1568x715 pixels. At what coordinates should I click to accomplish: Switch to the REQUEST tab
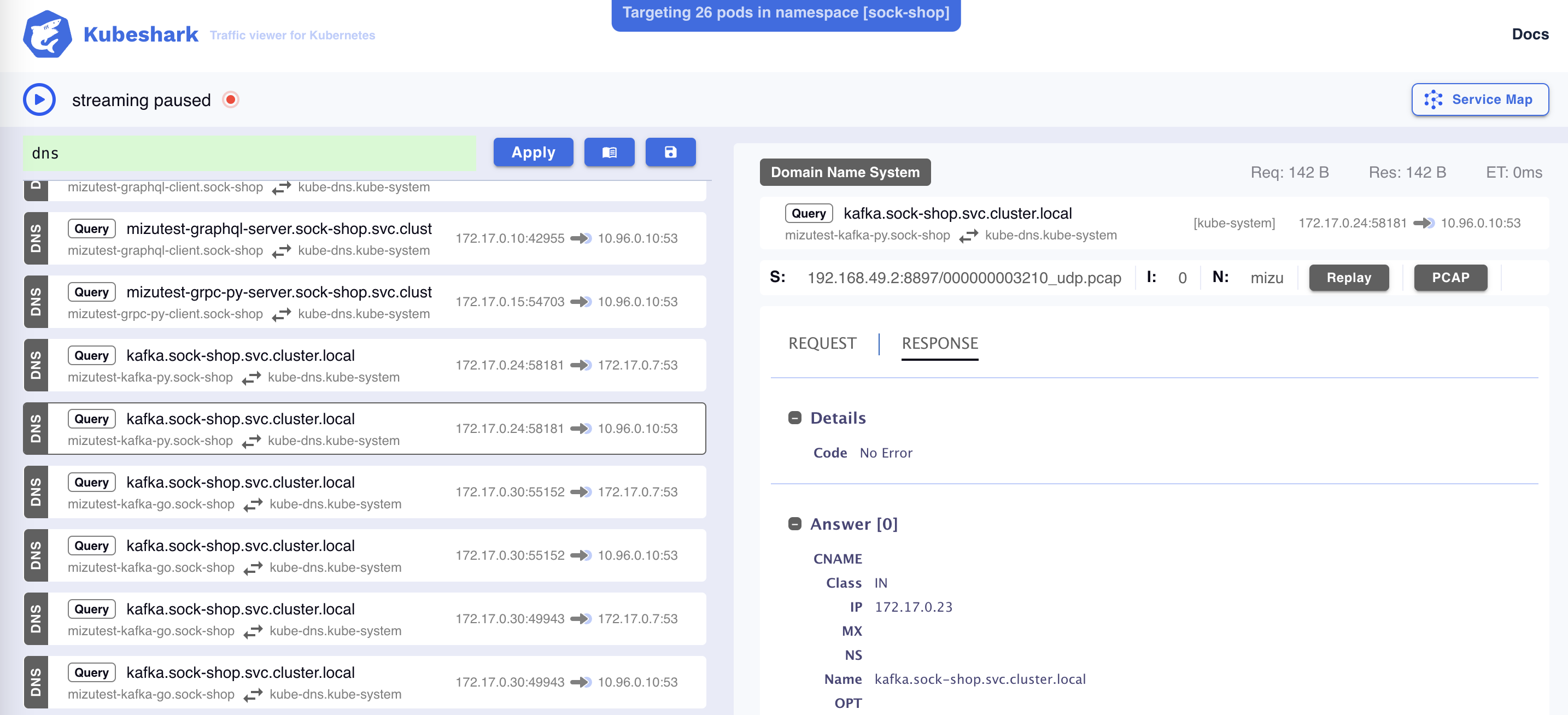[822, 343]
